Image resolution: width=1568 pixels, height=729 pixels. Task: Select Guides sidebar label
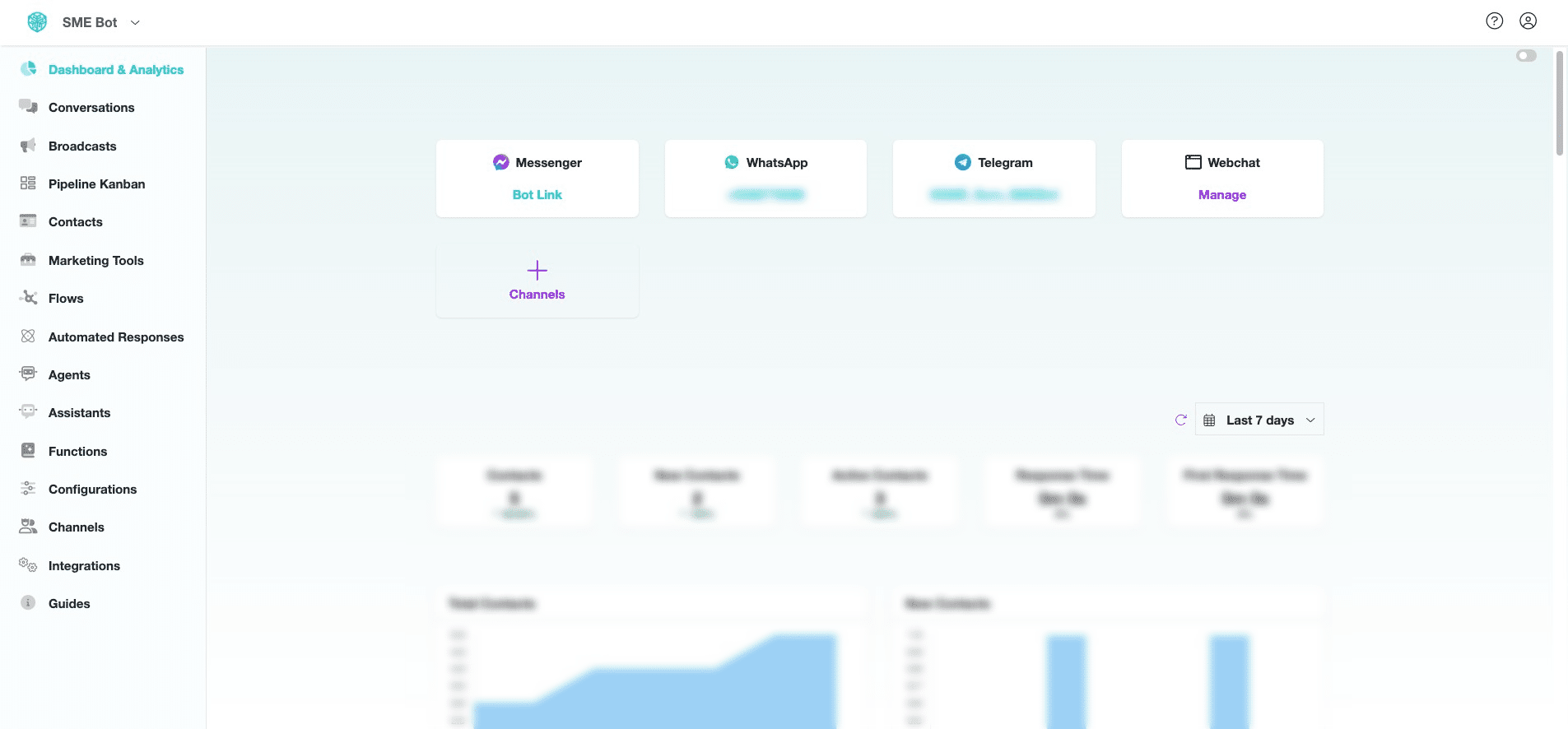point(69,604)
